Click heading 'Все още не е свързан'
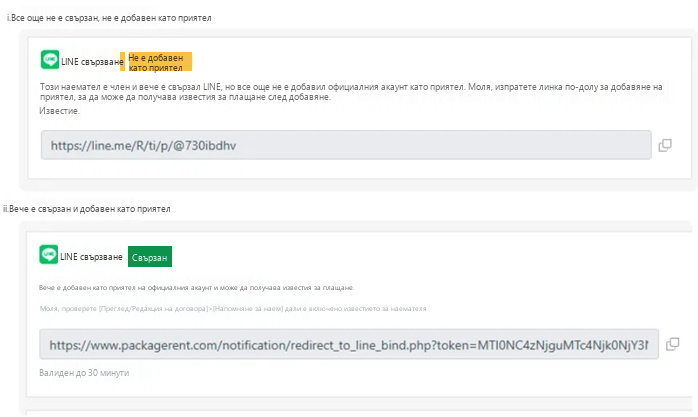698x417 pixels. click(109, 18)
